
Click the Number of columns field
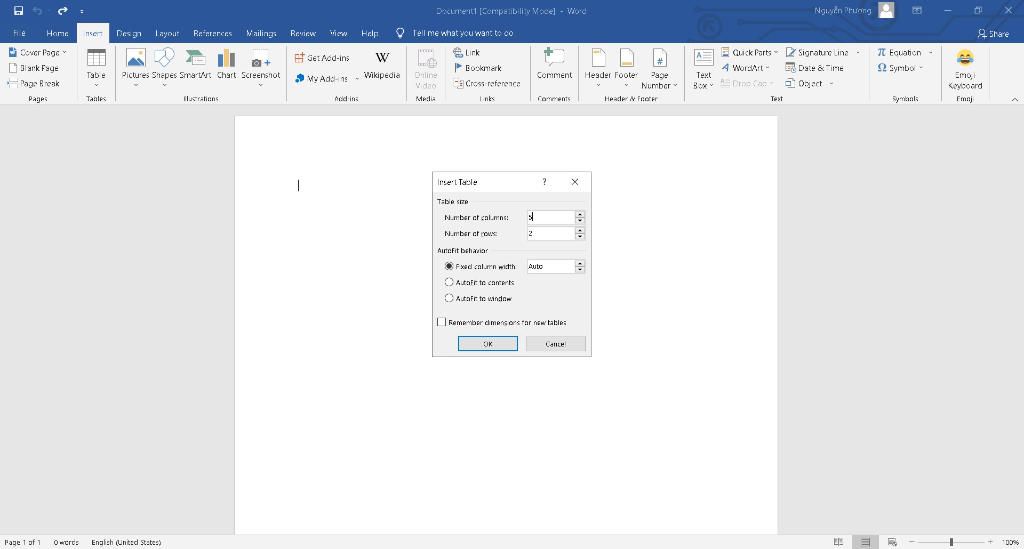551,217
